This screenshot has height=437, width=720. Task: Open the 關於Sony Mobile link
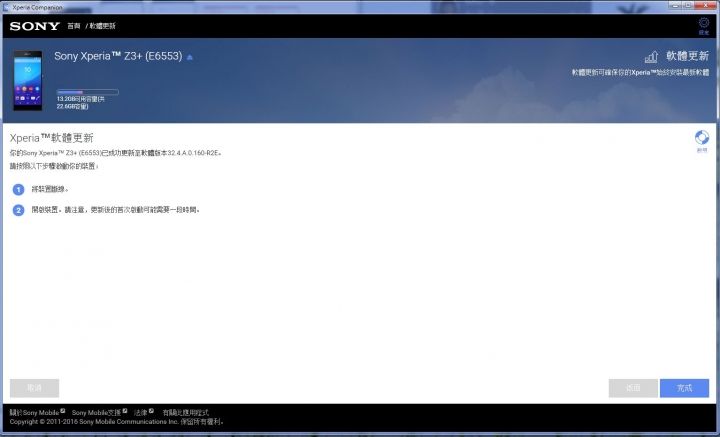point(34,413)
